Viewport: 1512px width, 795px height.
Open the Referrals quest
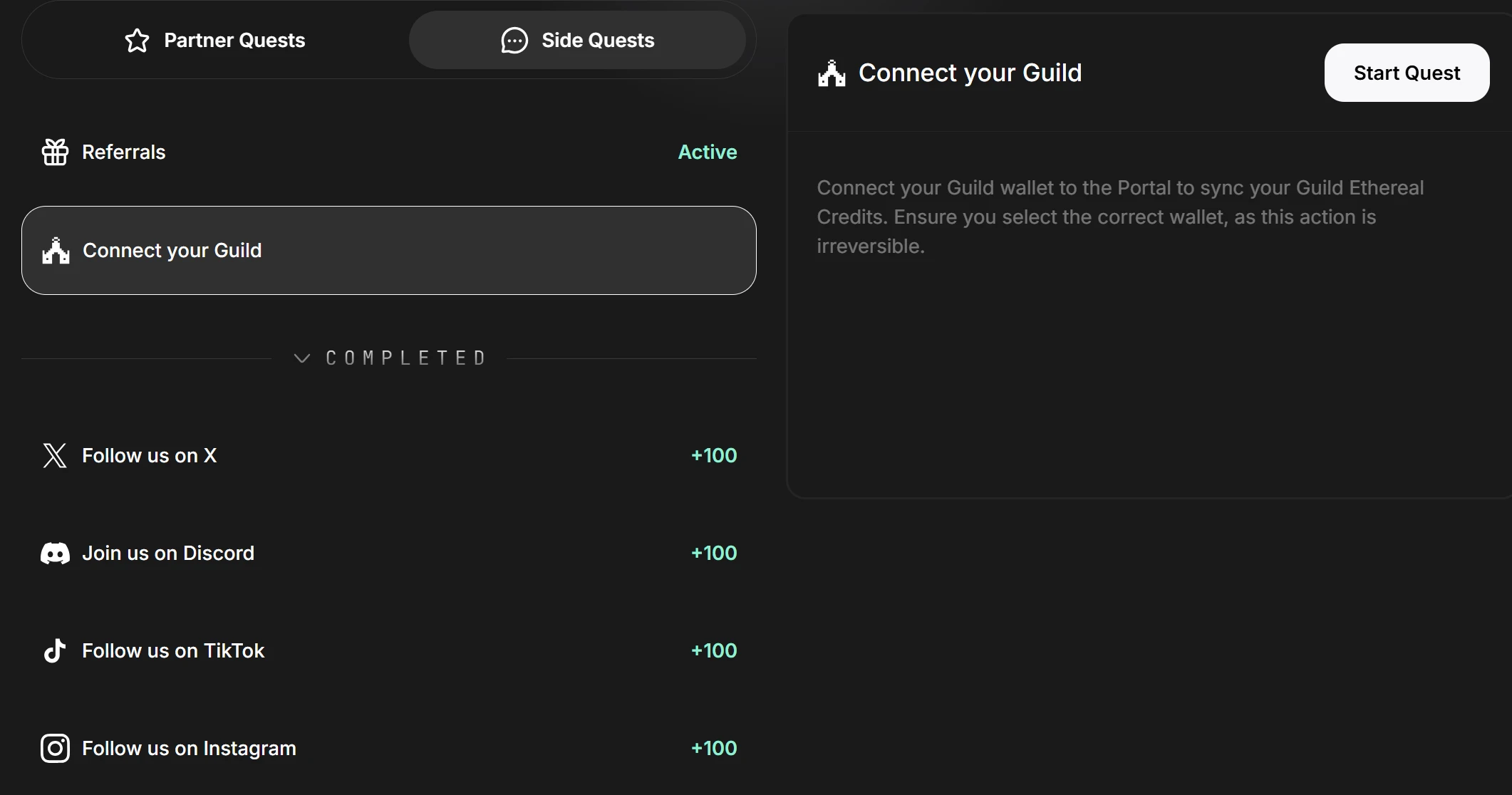124,152
